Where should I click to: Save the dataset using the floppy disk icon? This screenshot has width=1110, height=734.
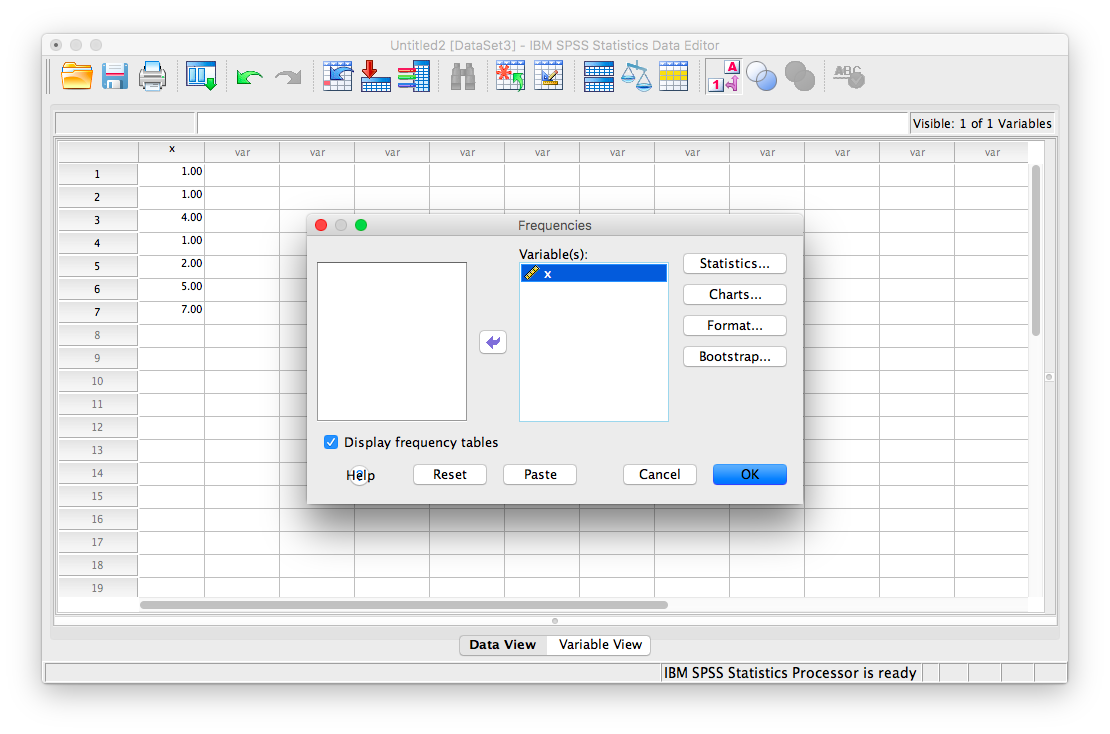[x=115, y=76]
